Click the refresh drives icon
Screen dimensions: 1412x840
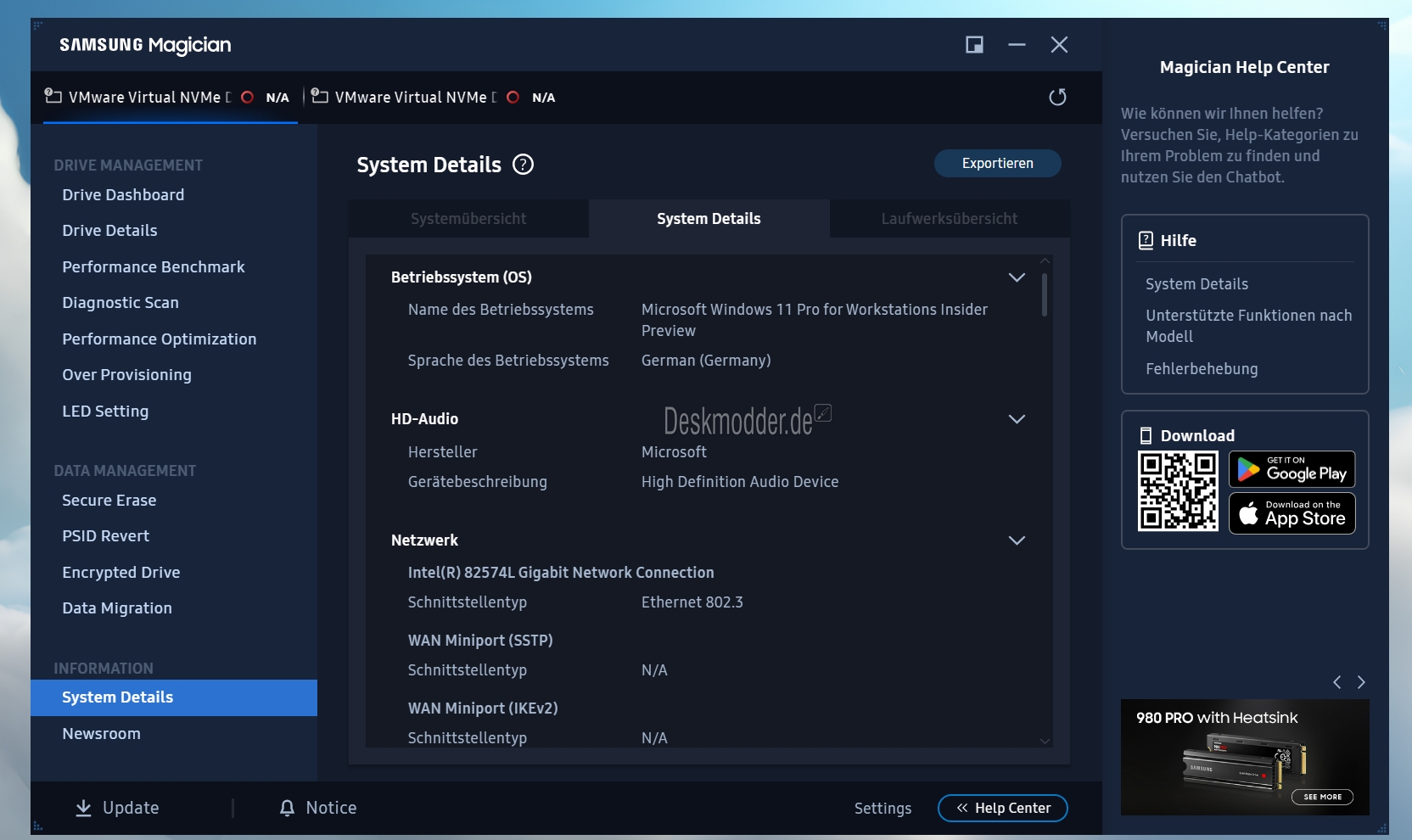coord(1057,97)
